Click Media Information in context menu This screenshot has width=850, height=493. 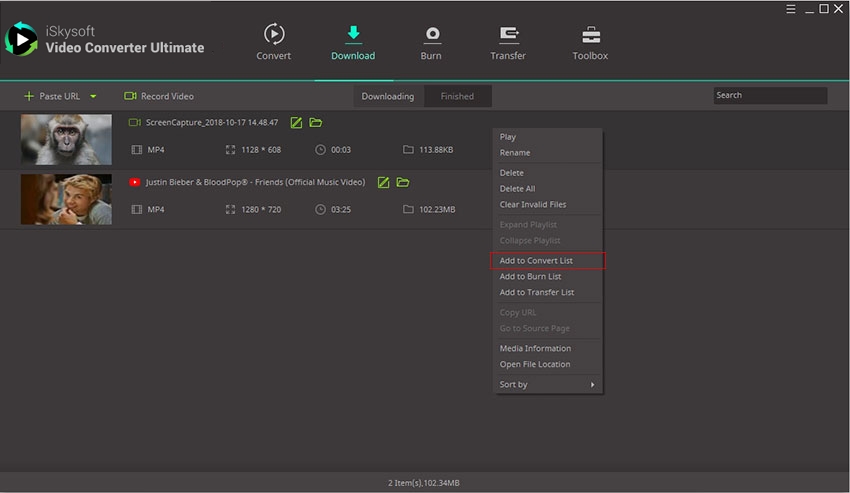535,349
